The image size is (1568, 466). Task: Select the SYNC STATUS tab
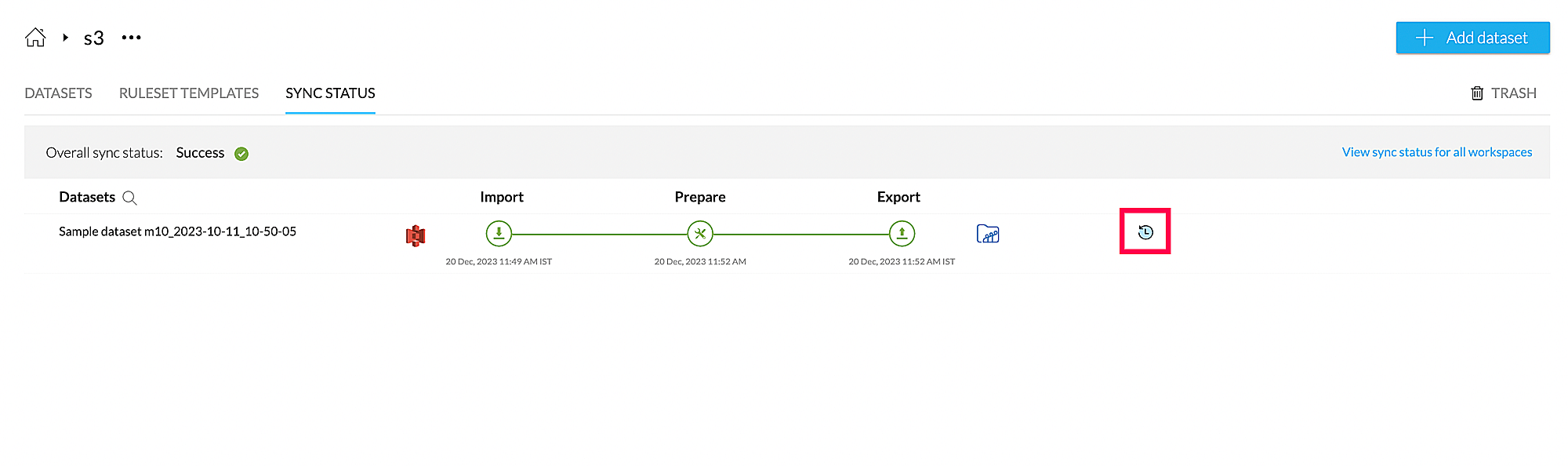click(330, 93)
